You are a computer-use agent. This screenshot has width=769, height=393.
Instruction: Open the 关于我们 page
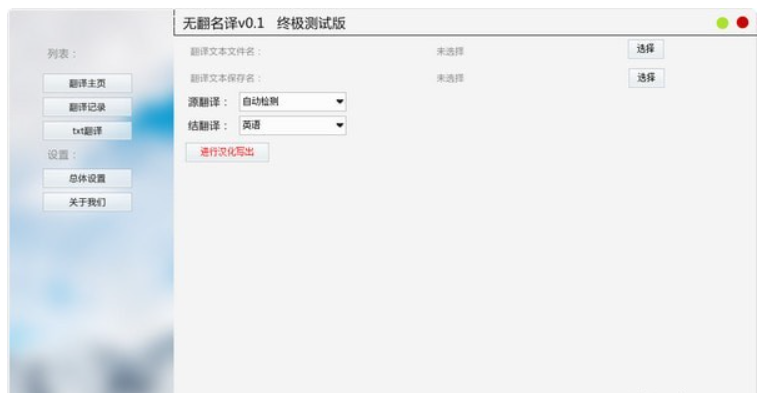87,202
